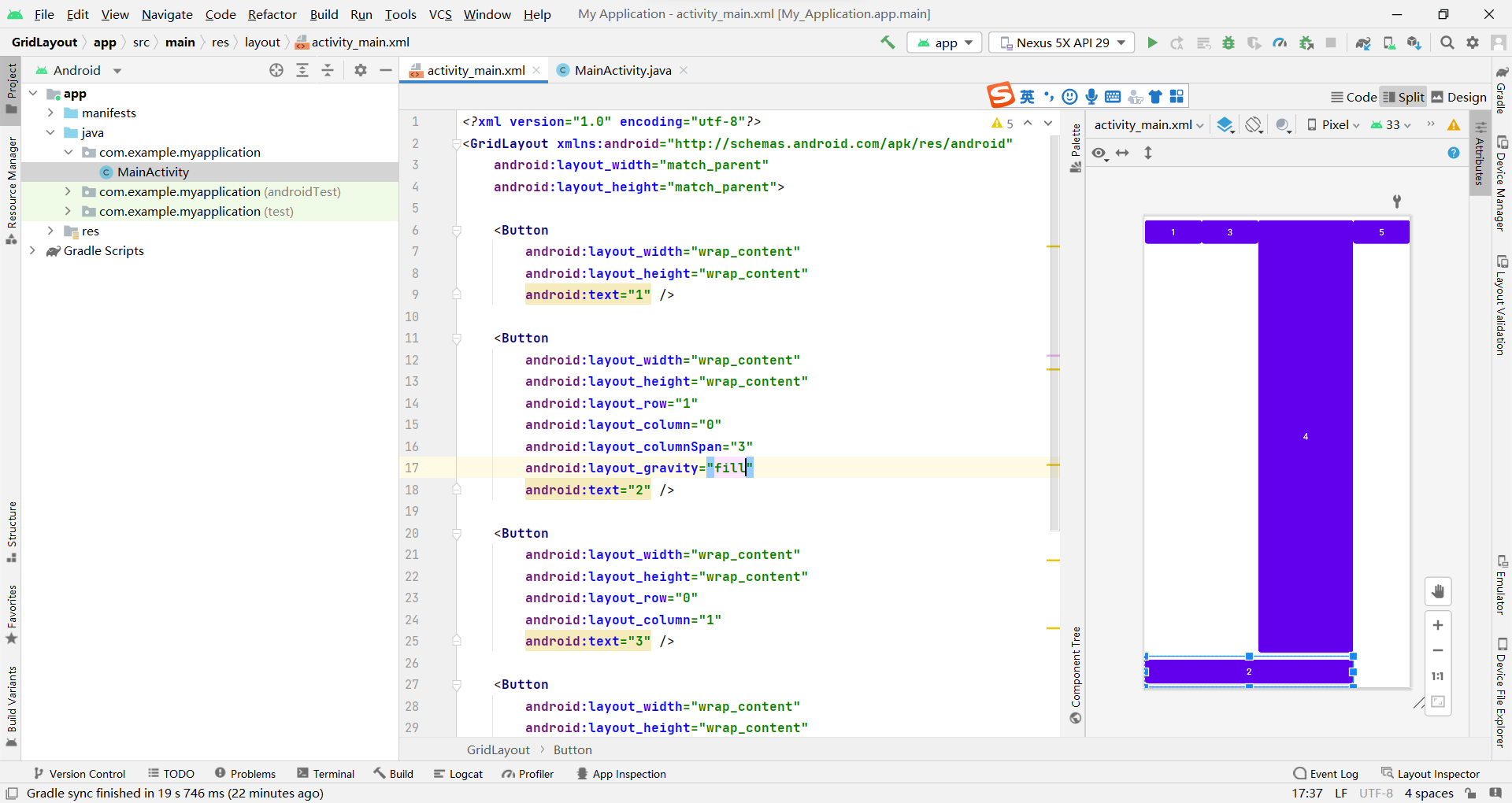Switch to the MainActivity.java tab
Viewport: 1512px width, 803px height.
pyautogui.click(x=621, y=70)
